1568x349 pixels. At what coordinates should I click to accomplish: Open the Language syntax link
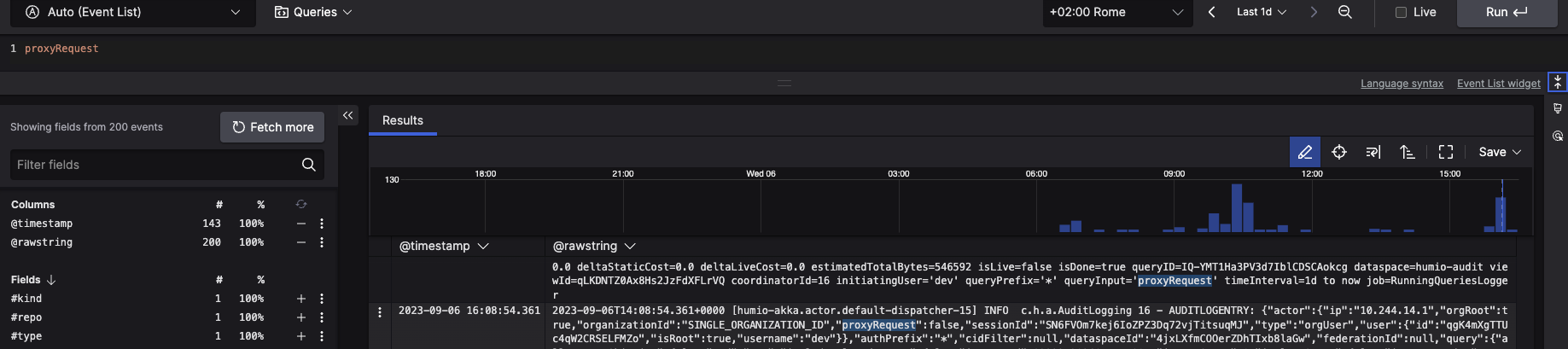[1402, 84]
